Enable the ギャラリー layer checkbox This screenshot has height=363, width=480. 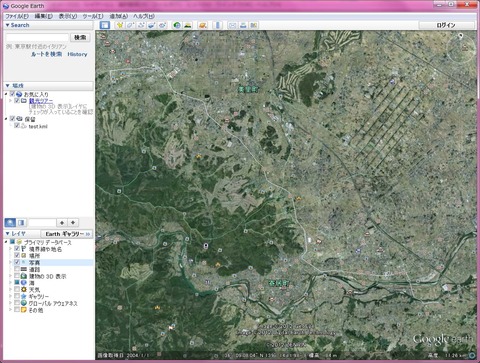pos(17,296)
